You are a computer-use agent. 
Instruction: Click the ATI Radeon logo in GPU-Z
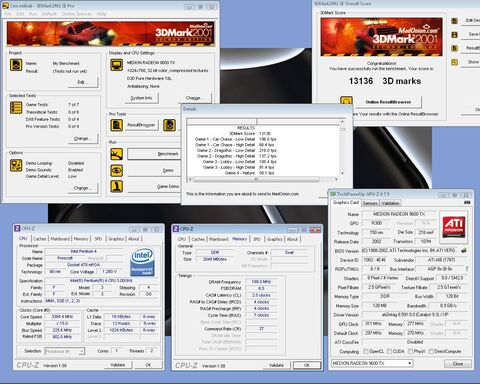point(454,226)
